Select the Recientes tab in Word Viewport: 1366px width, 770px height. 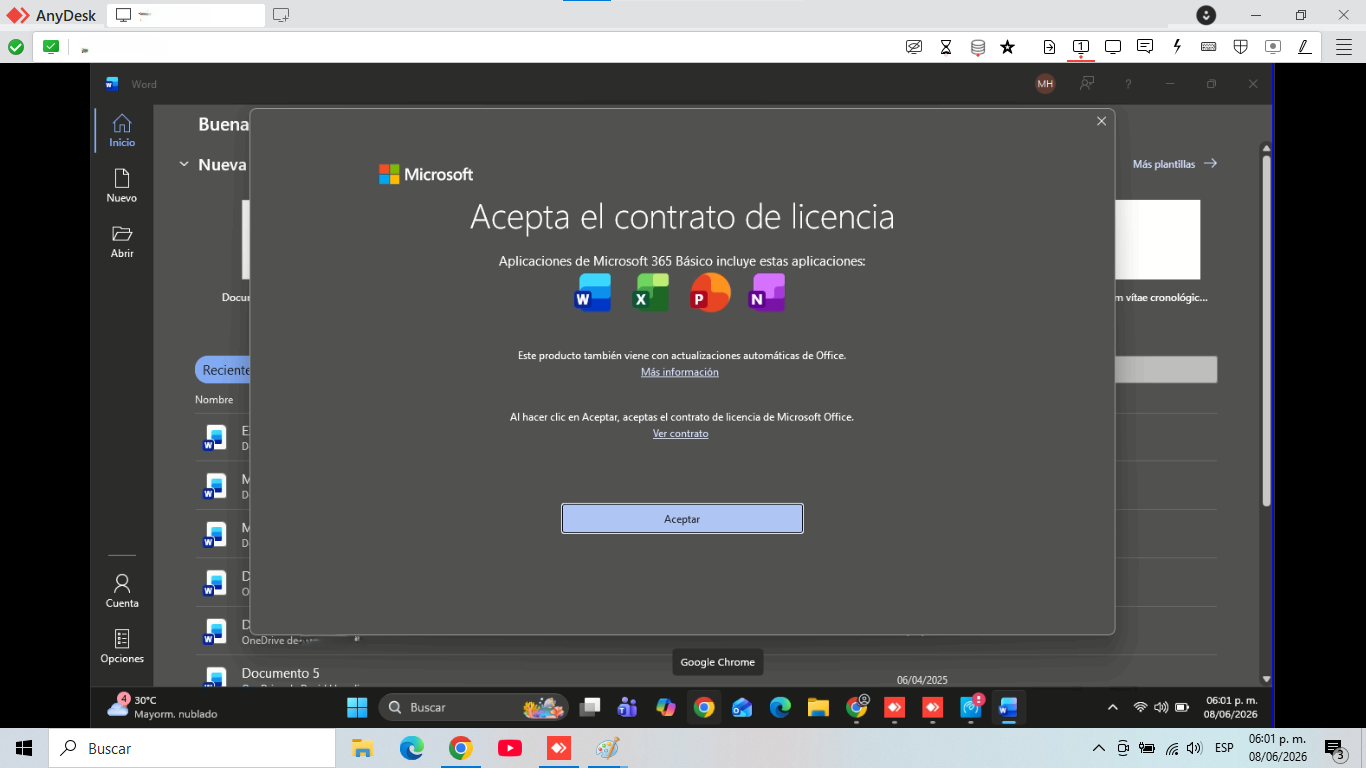[224, 370]
